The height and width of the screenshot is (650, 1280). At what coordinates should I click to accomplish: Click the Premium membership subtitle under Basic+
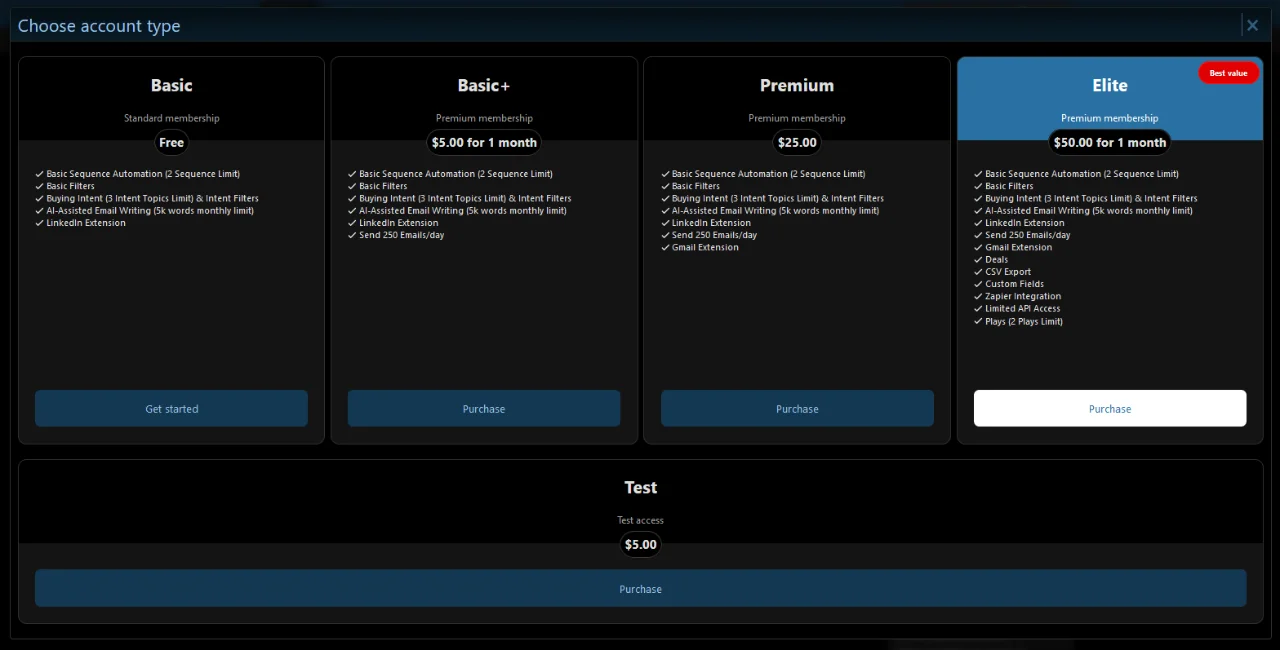484,117
